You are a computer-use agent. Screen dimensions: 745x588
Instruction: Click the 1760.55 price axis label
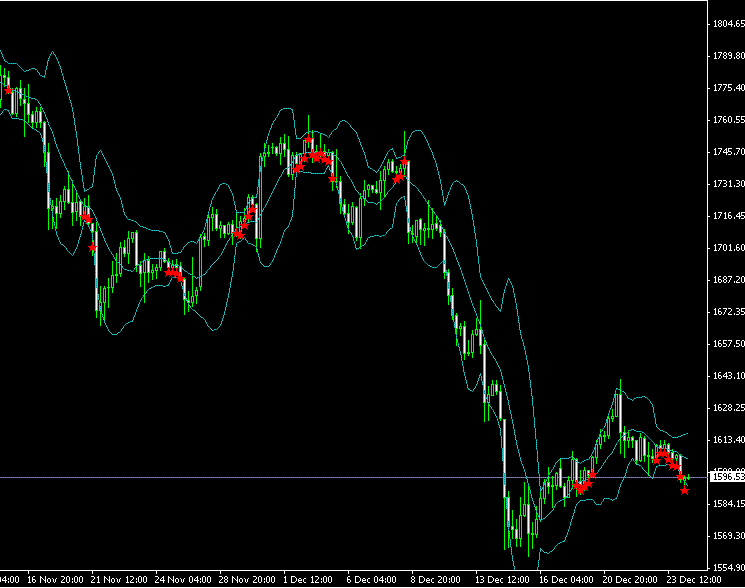click(x=729, y=120)
